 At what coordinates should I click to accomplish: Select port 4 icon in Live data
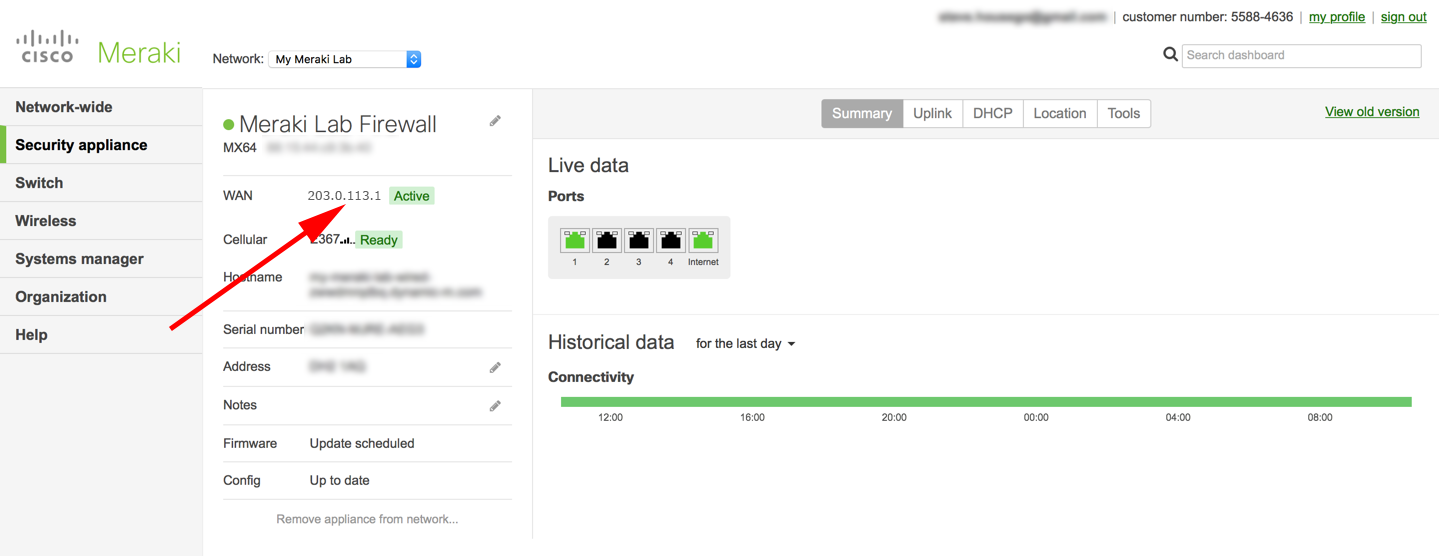[x=671, y=240]
